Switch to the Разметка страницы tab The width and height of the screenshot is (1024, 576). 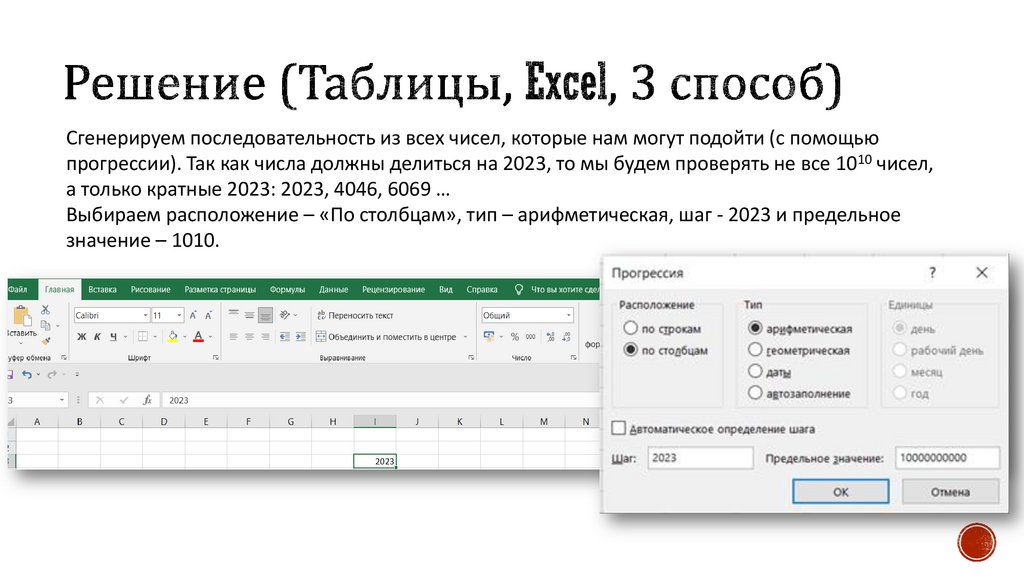point(220,289)
